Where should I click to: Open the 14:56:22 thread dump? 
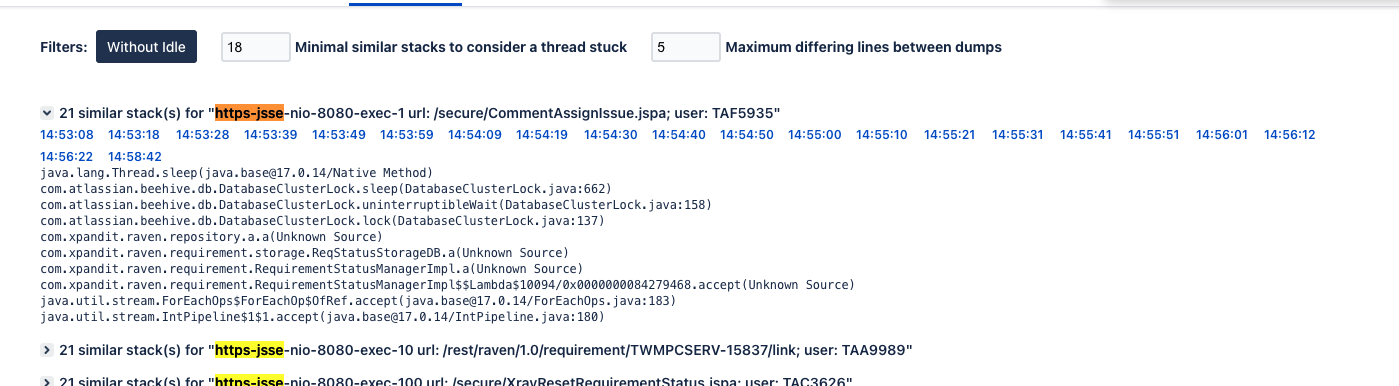[67, 157]
